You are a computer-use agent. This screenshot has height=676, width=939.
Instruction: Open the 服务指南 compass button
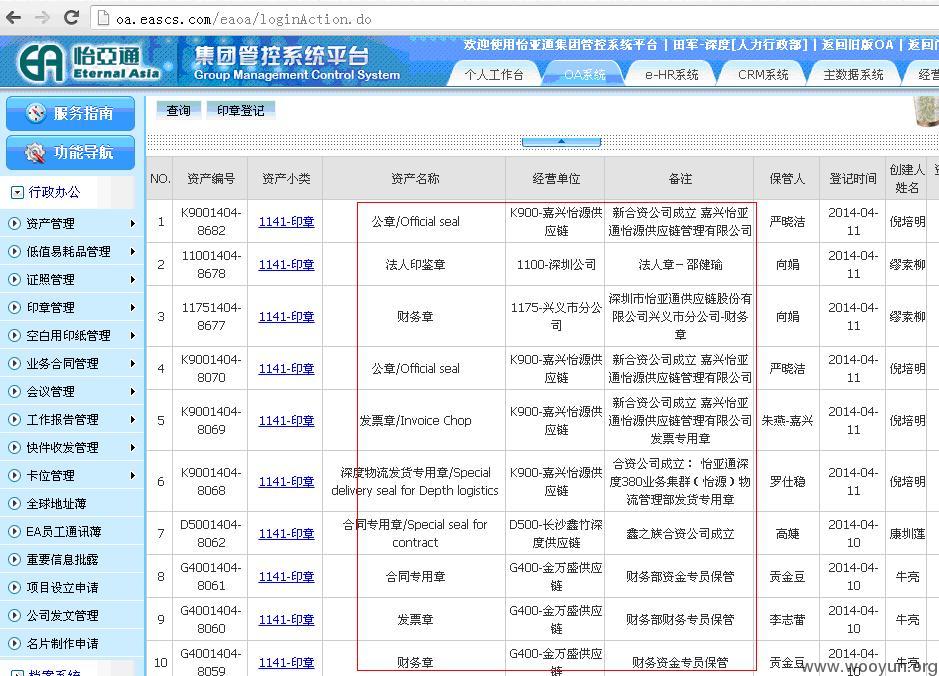[70, 113]
